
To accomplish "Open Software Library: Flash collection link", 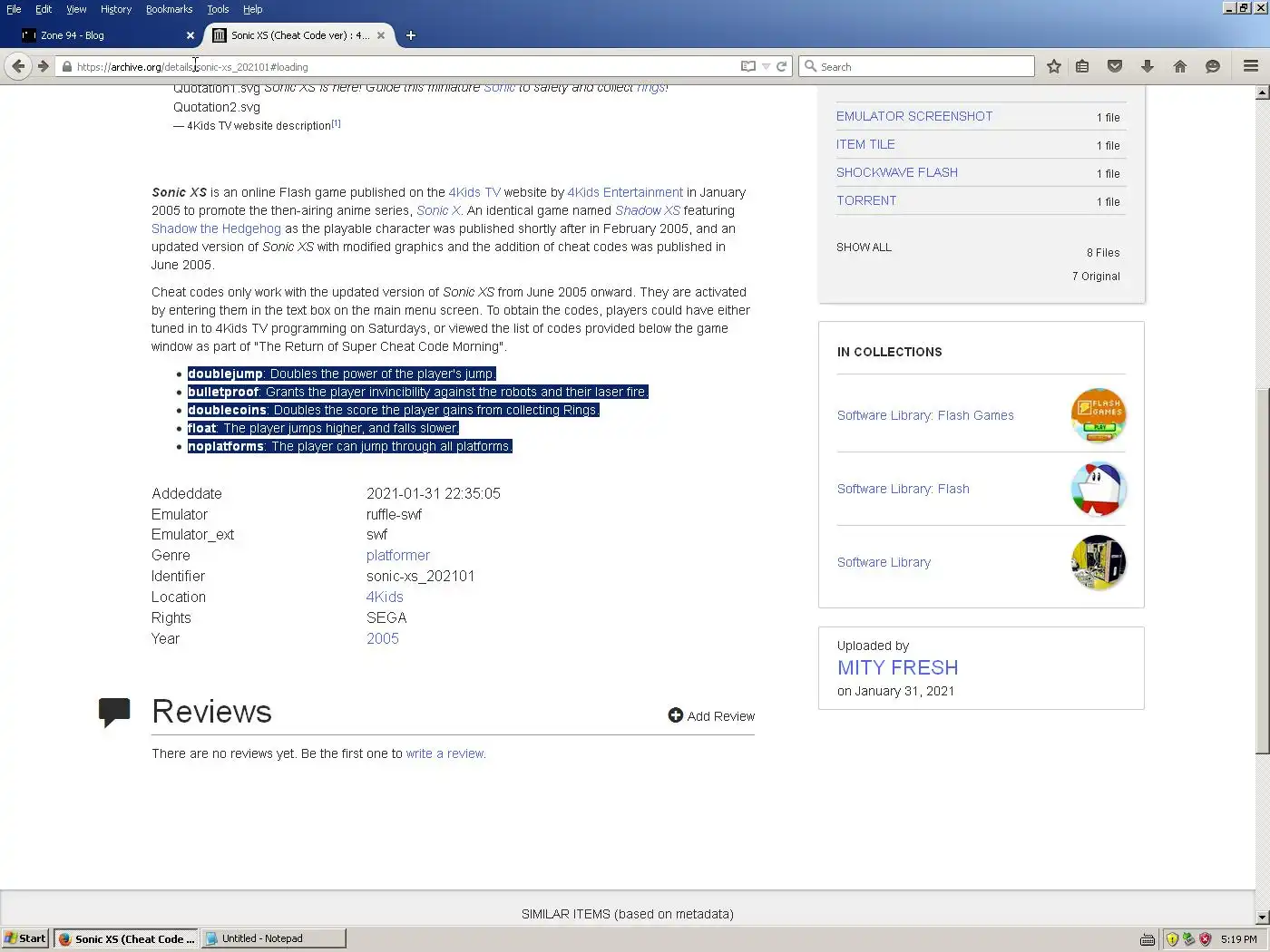I will tap(903, 489).
